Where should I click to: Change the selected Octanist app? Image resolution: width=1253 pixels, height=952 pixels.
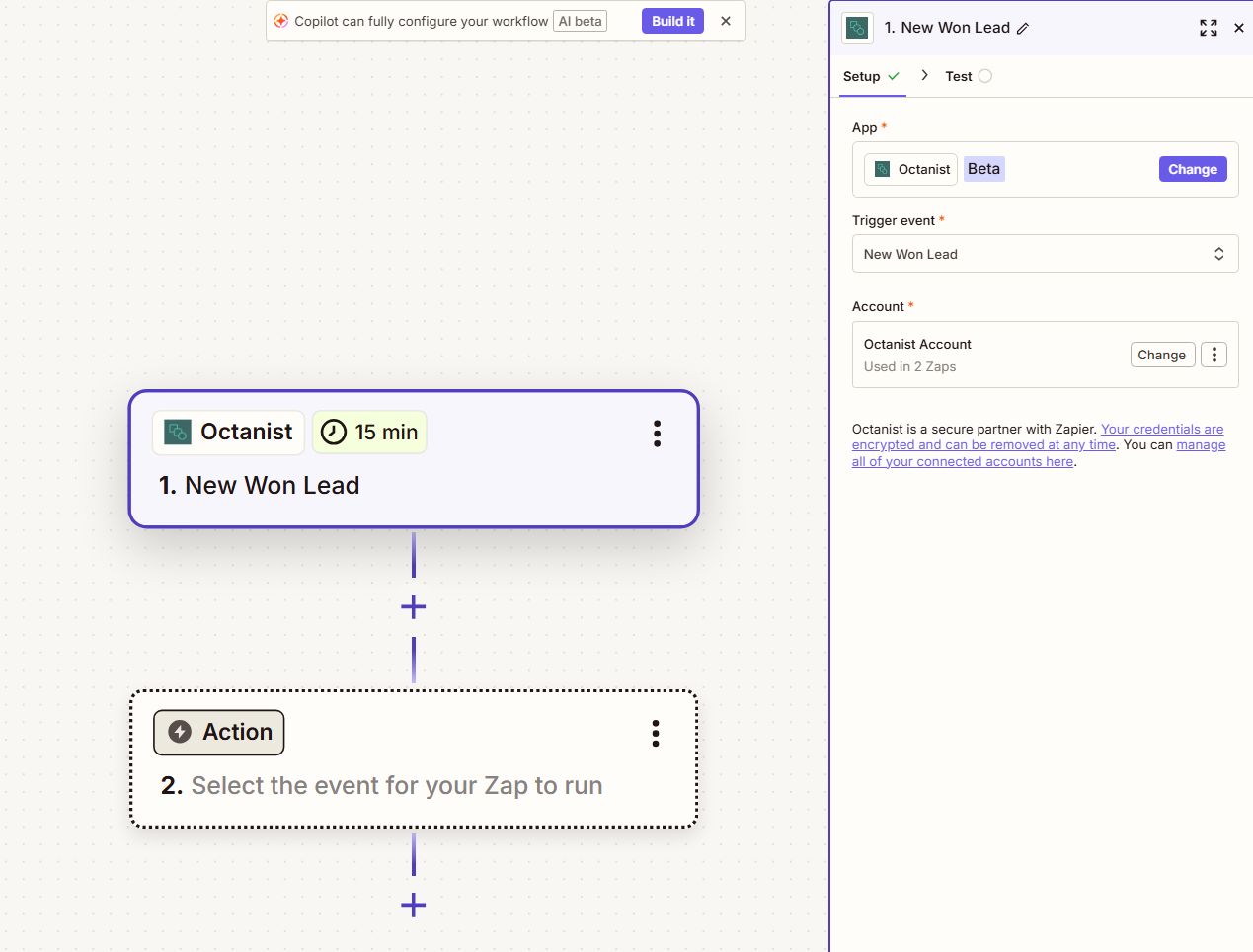click(1192, 168)
